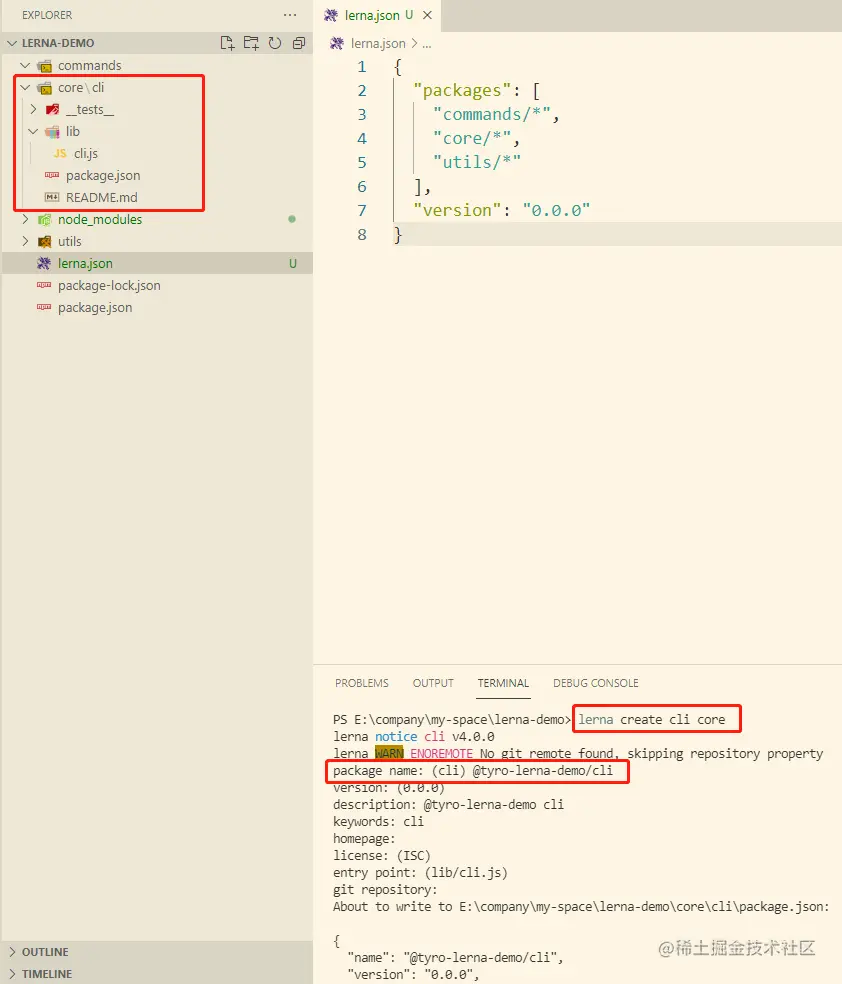842x984 pixels.
Task: Click the core folder icon
Action: coord(44,88)
